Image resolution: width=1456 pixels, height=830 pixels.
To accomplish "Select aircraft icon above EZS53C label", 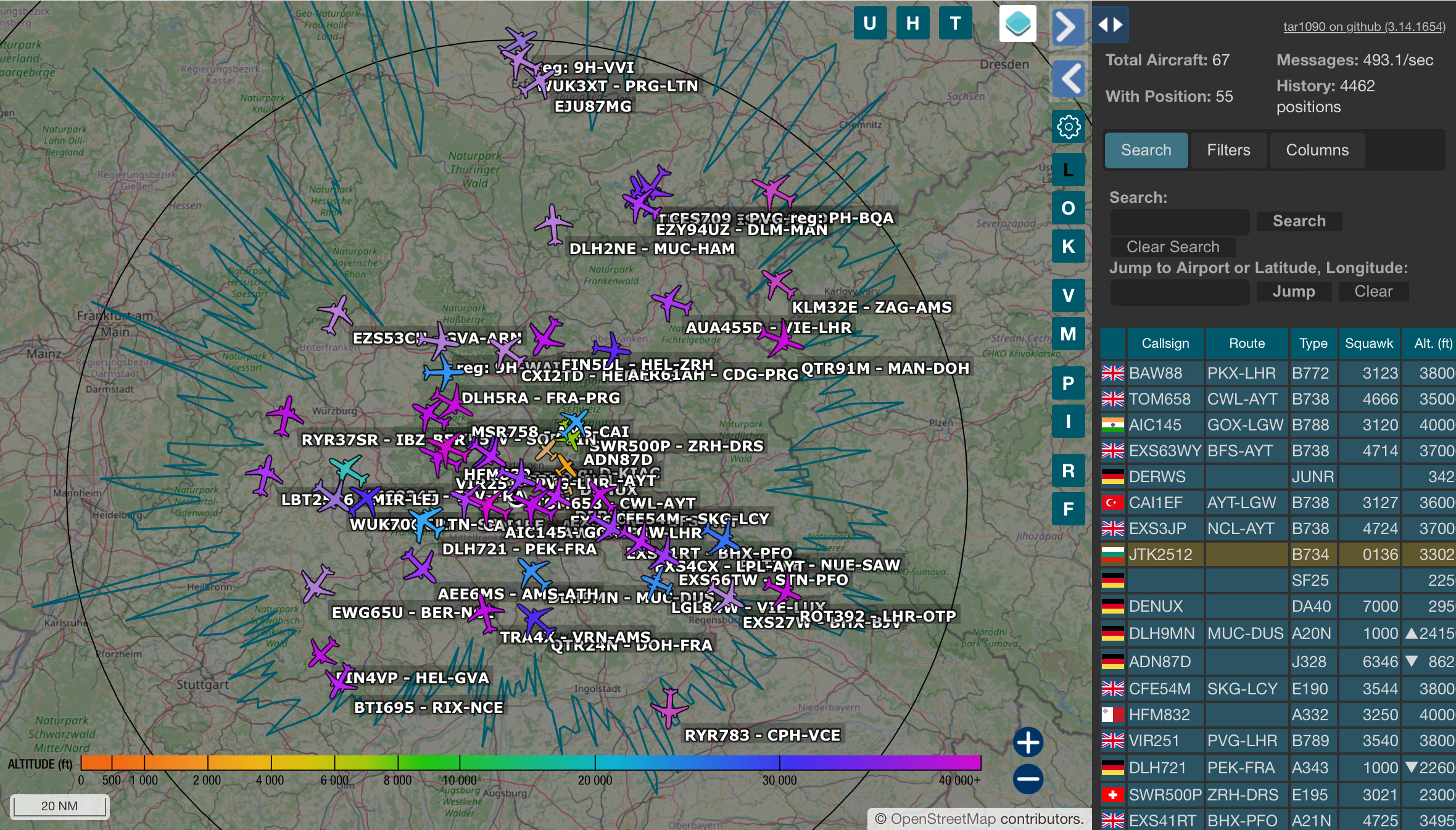I will (336, 314).
